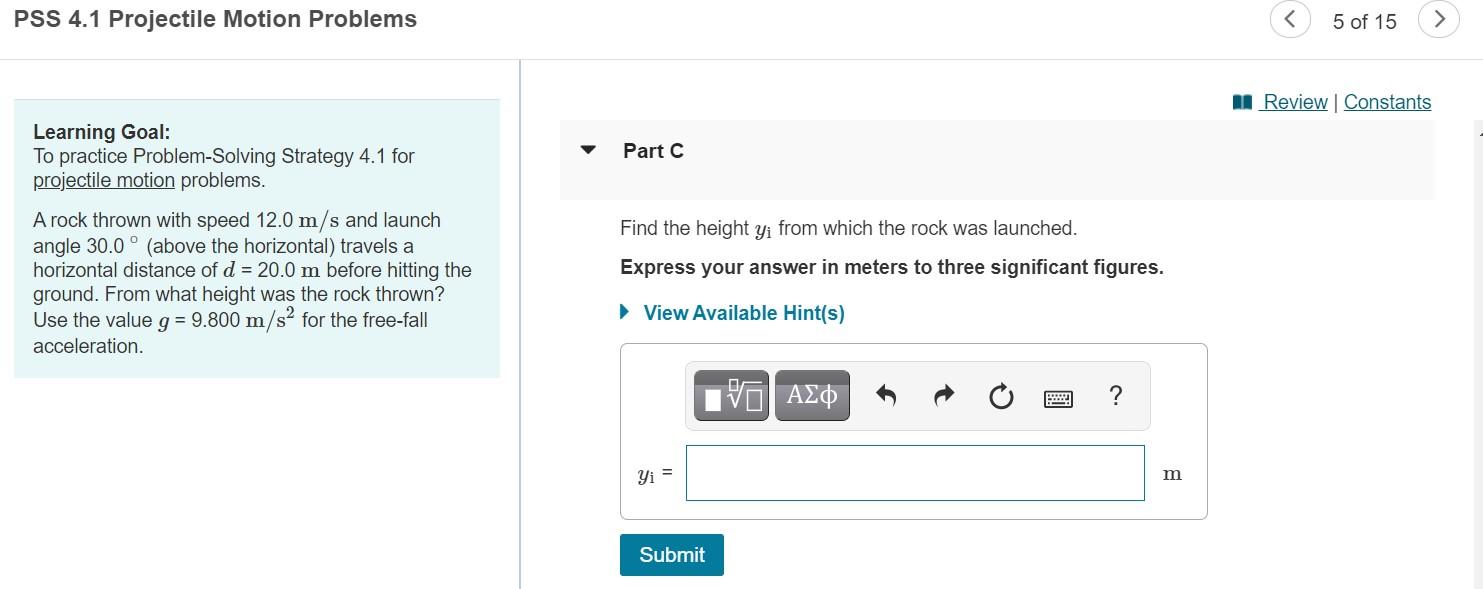Viewport: 1483px width, 589px height.
Task: Follow the projectile motion link
Action: click(x=104, y=180)
